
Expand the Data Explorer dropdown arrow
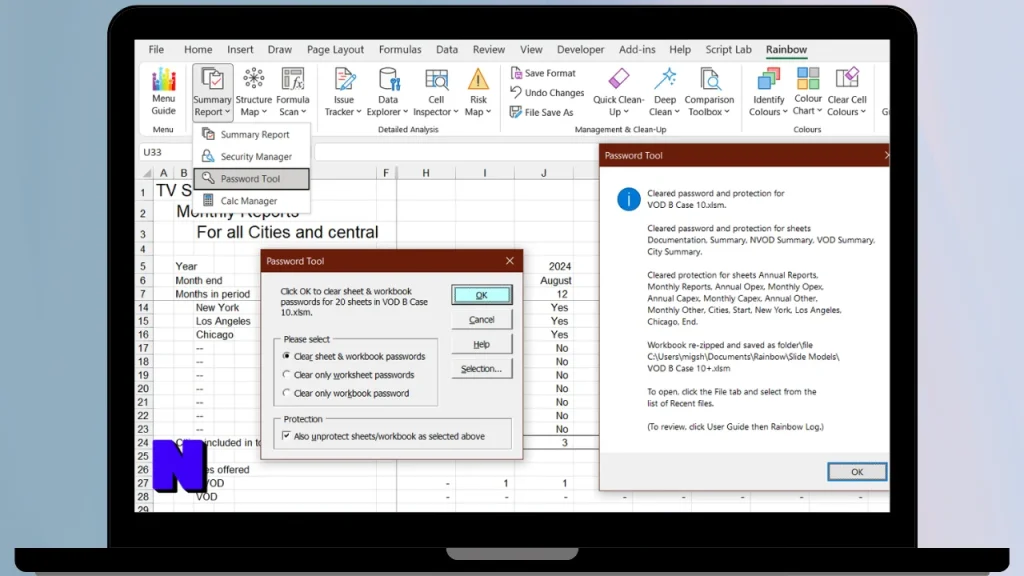(x=406, y=112)
